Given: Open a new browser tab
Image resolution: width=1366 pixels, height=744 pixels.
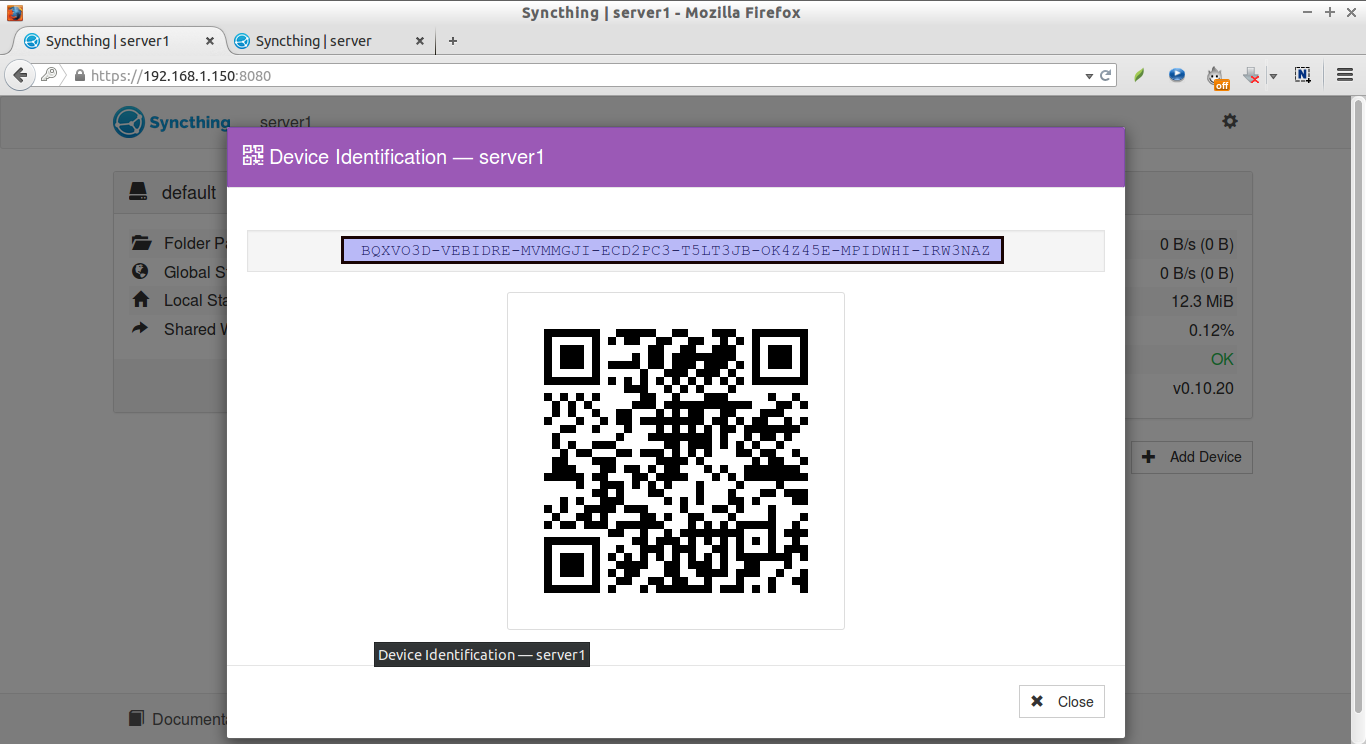Looking at the screenshot, I should pyautogui.click(x=453, y=41).
